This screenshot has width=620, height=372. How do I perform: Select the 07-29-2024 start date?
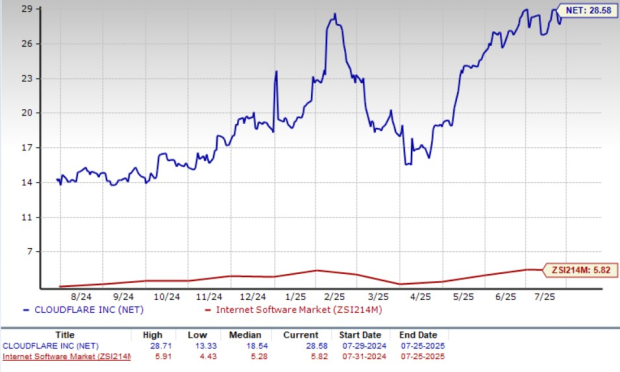tap(365, 346)
